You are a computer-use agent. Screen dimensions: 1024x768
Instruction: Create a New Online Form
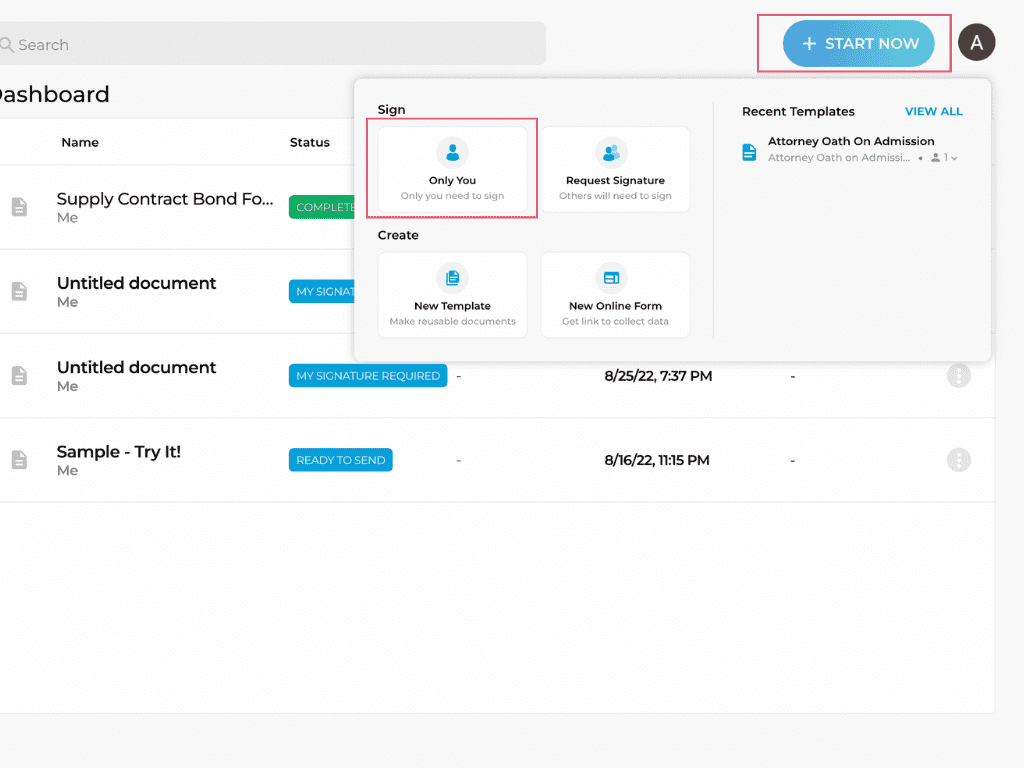click(x=615, y=295)
